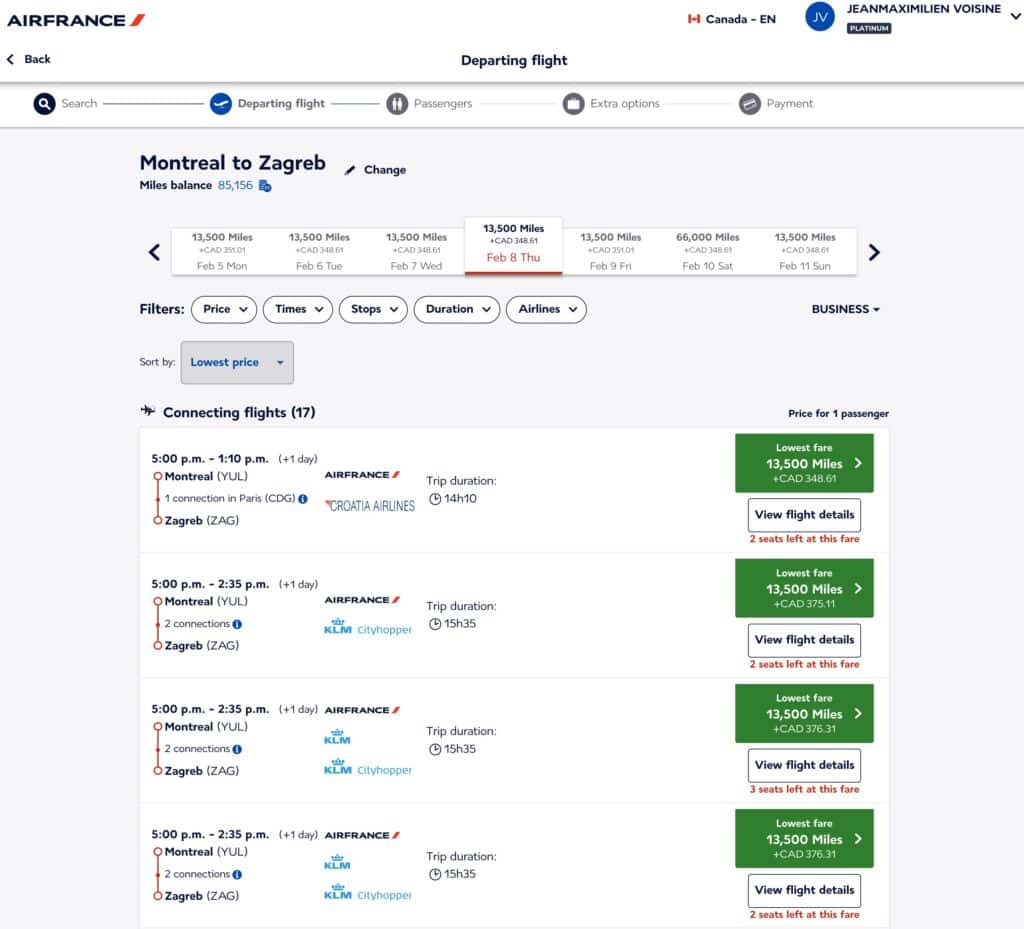Click the Extra options luggage icon
Screen dimensions: 1024x929
[x=573, y=104]
